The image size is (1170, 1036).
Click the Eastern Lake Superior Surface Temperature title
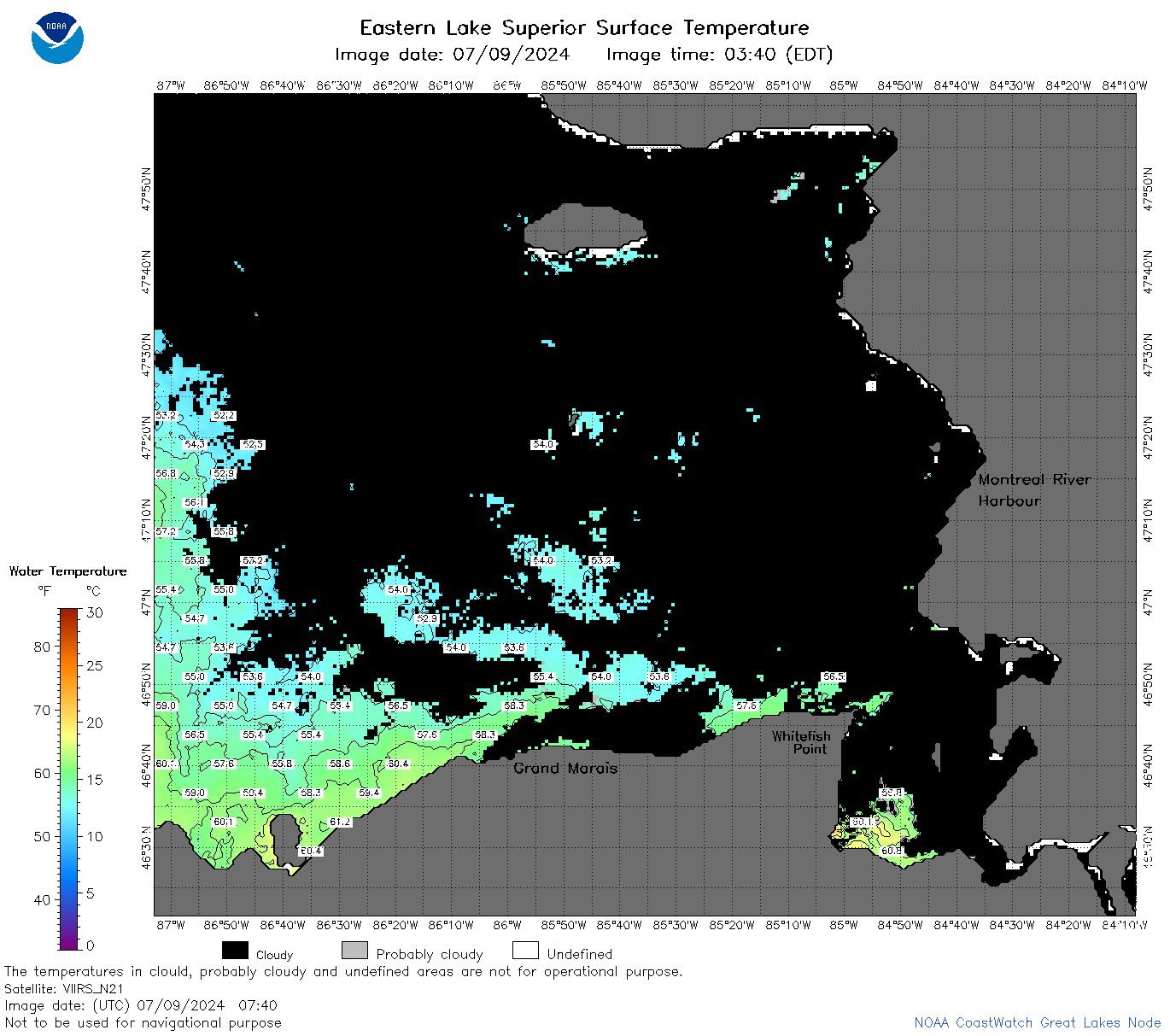[584, 28]
